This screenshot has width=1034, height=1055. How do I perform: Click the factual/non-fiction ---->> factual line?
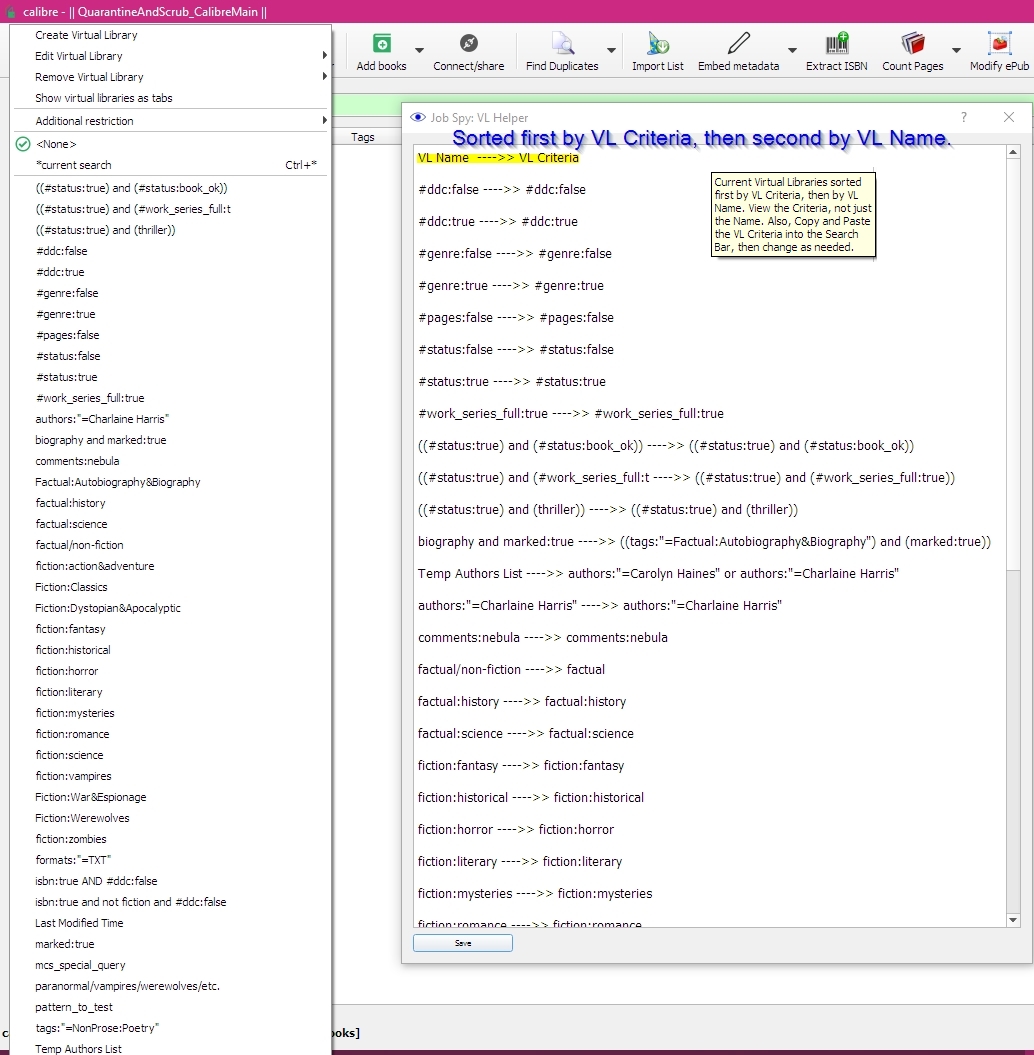(511, 669)
